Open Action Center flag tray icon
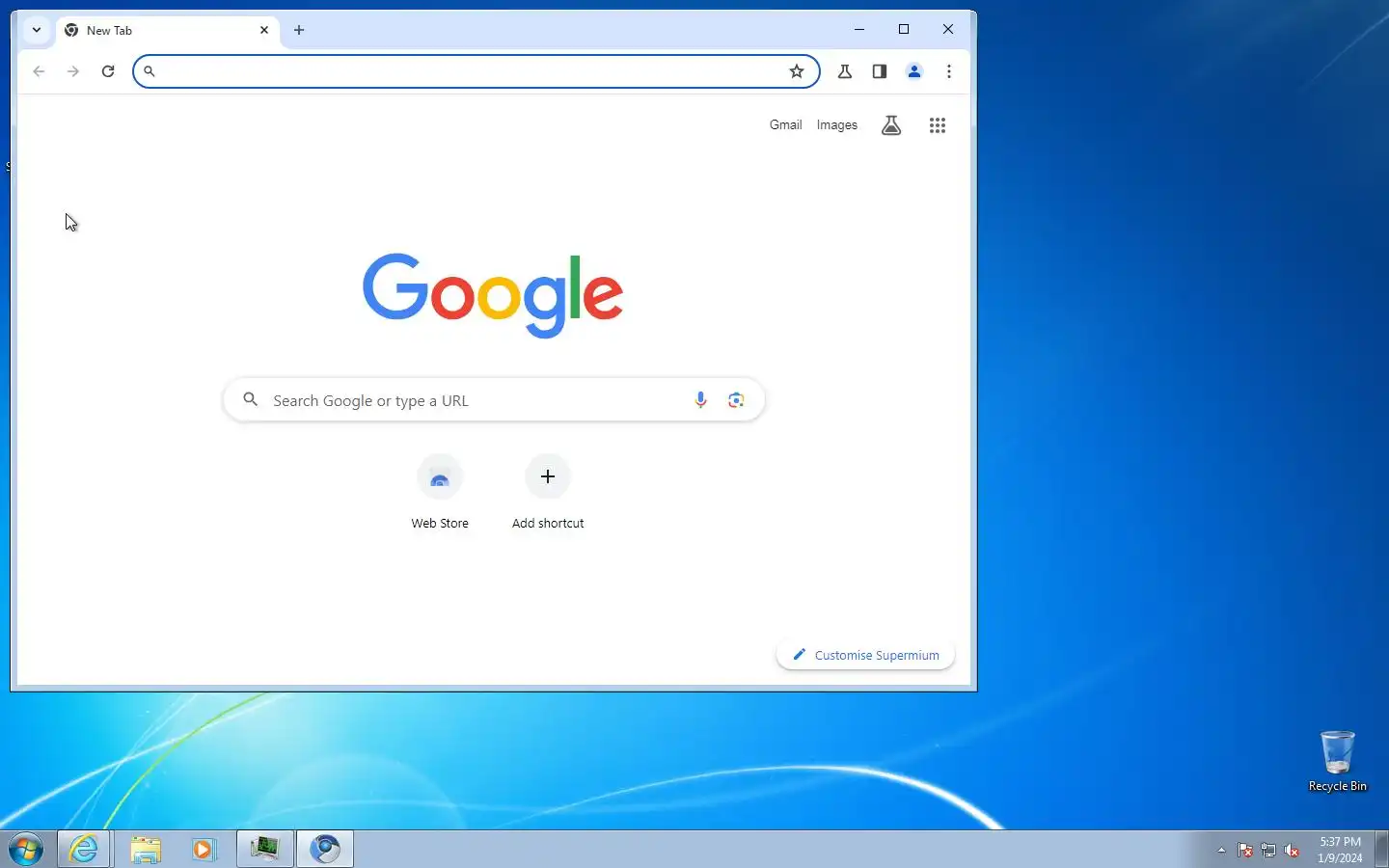 (x=1245, y=850)
